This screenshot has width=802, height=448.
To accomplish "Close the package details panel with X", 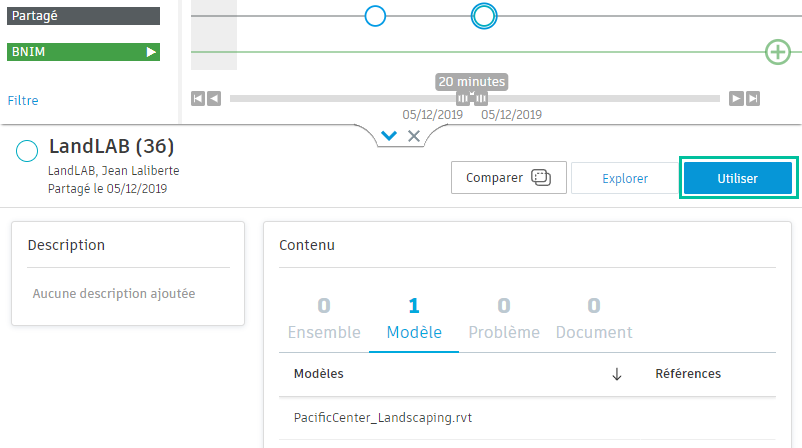I will [x=414, y=136].
